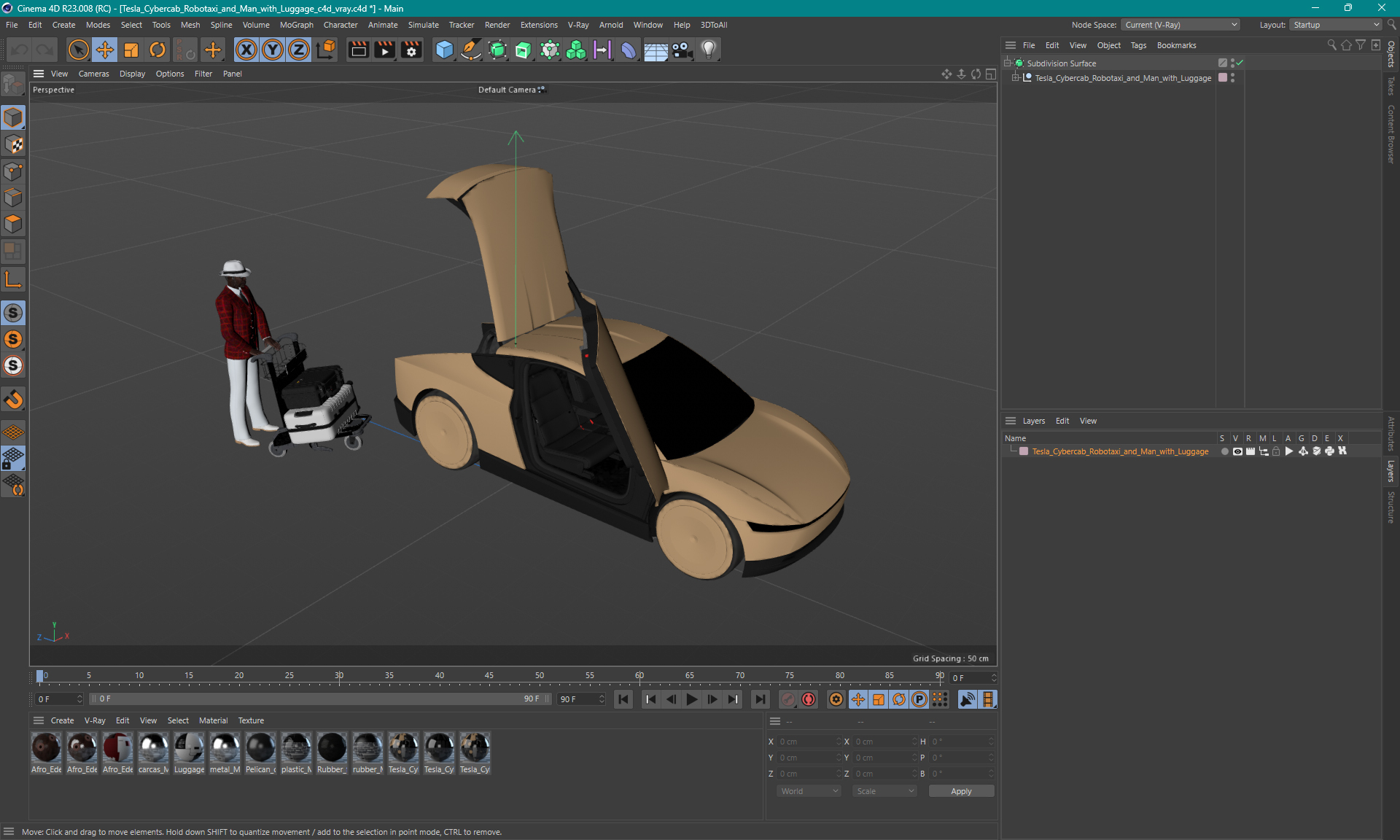Open the viewport Cameras menu
Image resolution: width=1400 pixels, height=840 pixels.
(93, 74)
